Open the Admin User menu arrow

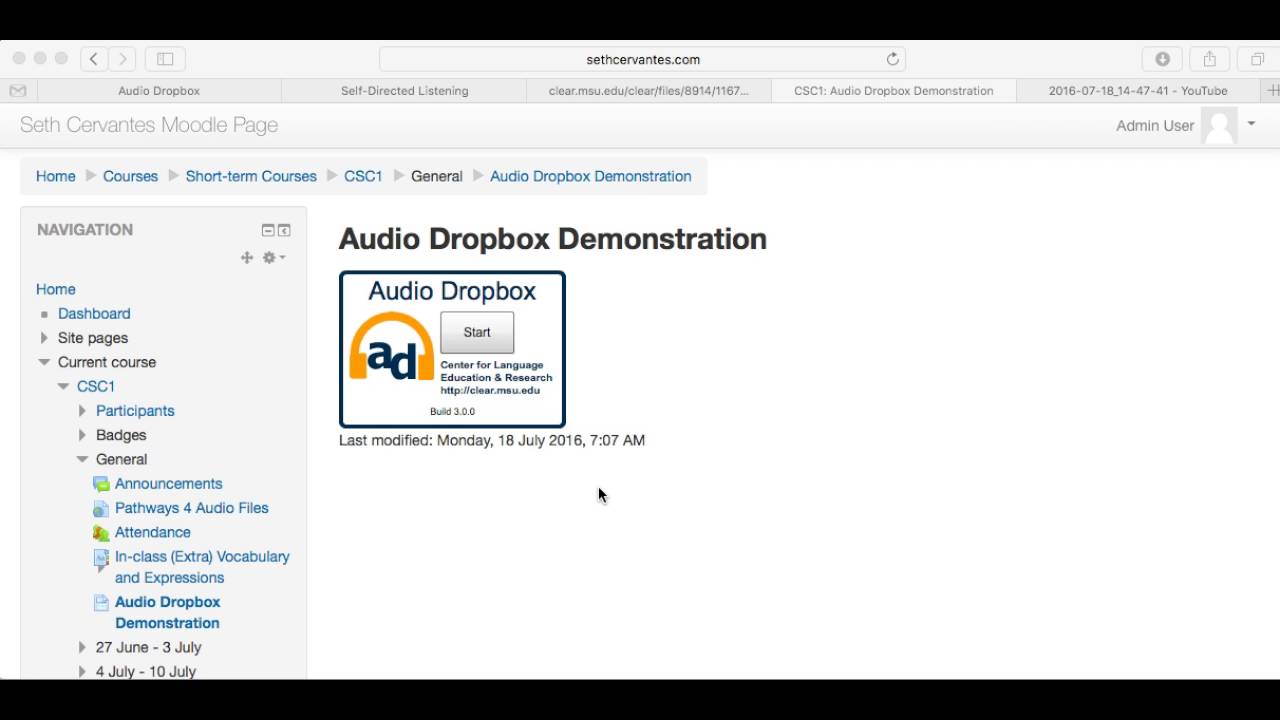coord(1251,124)
